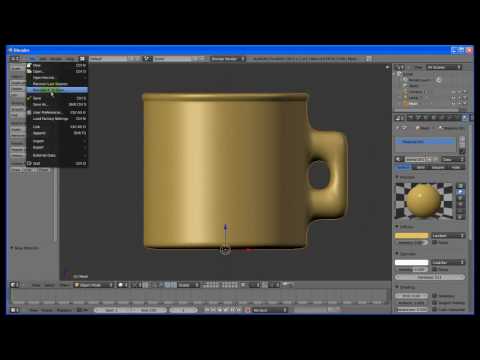Open the render engine dropdown in the header
The height and width of the screenshot is (360, 480).
coord(228,59)
